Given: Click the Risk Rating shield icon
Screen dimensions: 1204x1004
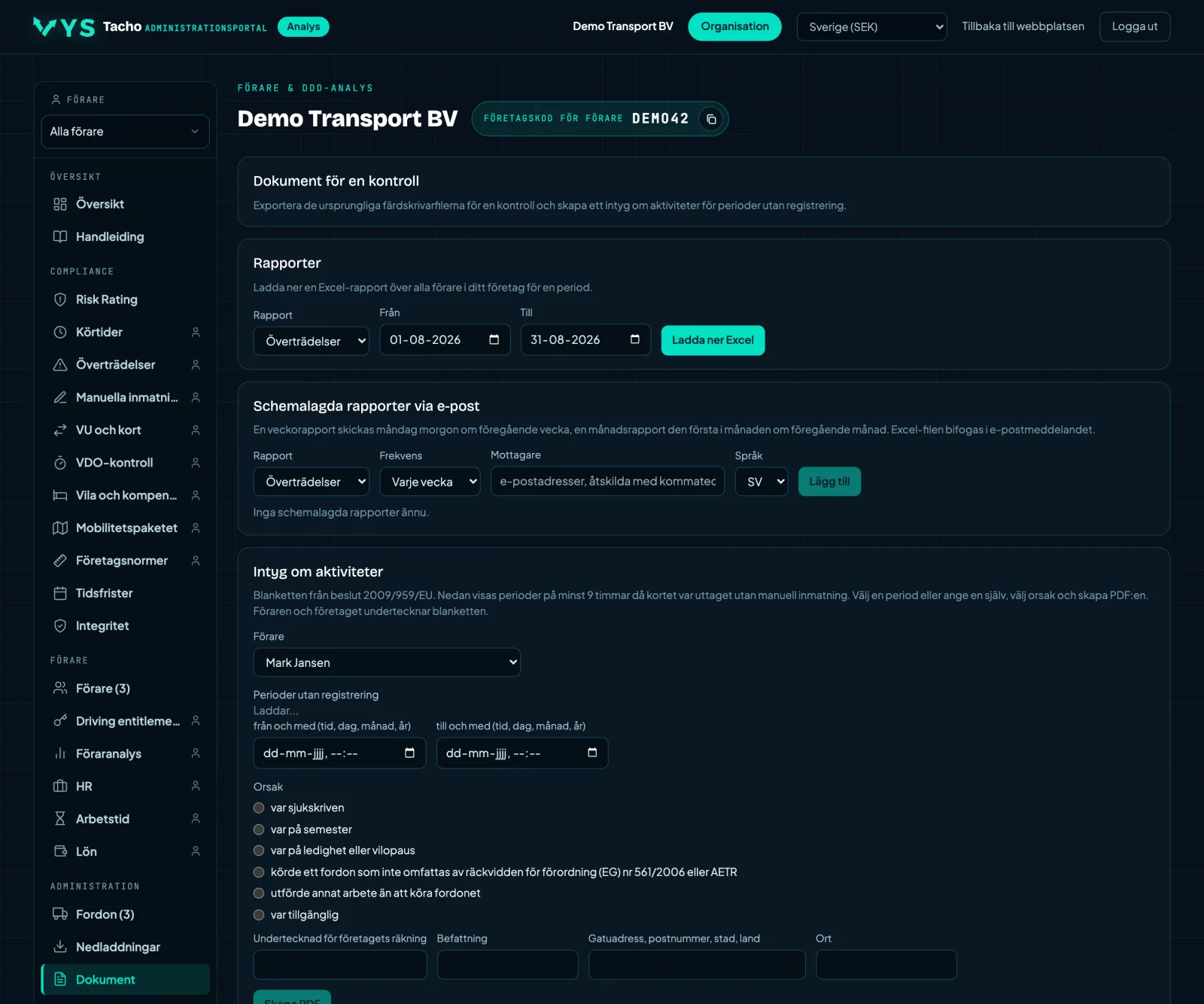Looking at the screenshot, I should coord(60,300).
